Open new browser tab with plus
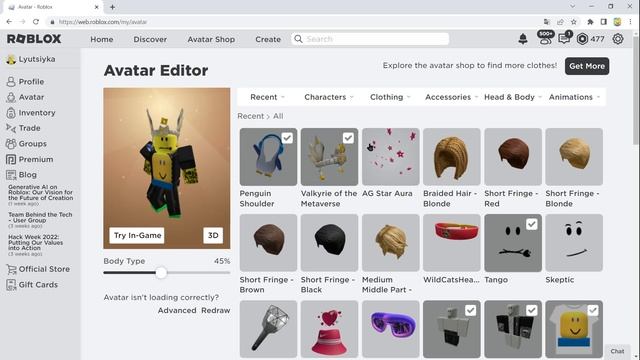 112,7
